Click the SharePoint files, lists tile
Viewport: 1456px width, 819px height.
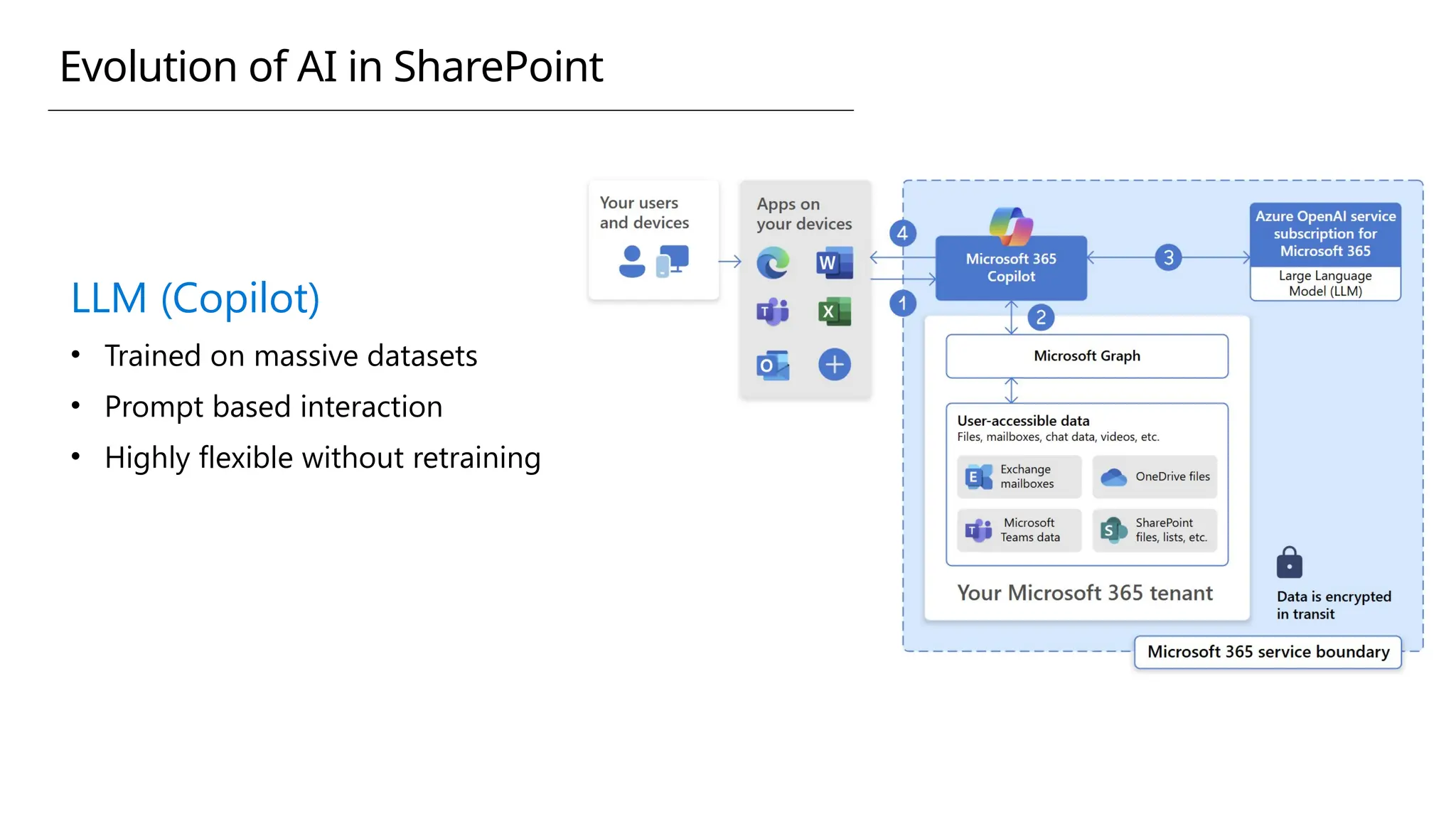(1155, 530)
